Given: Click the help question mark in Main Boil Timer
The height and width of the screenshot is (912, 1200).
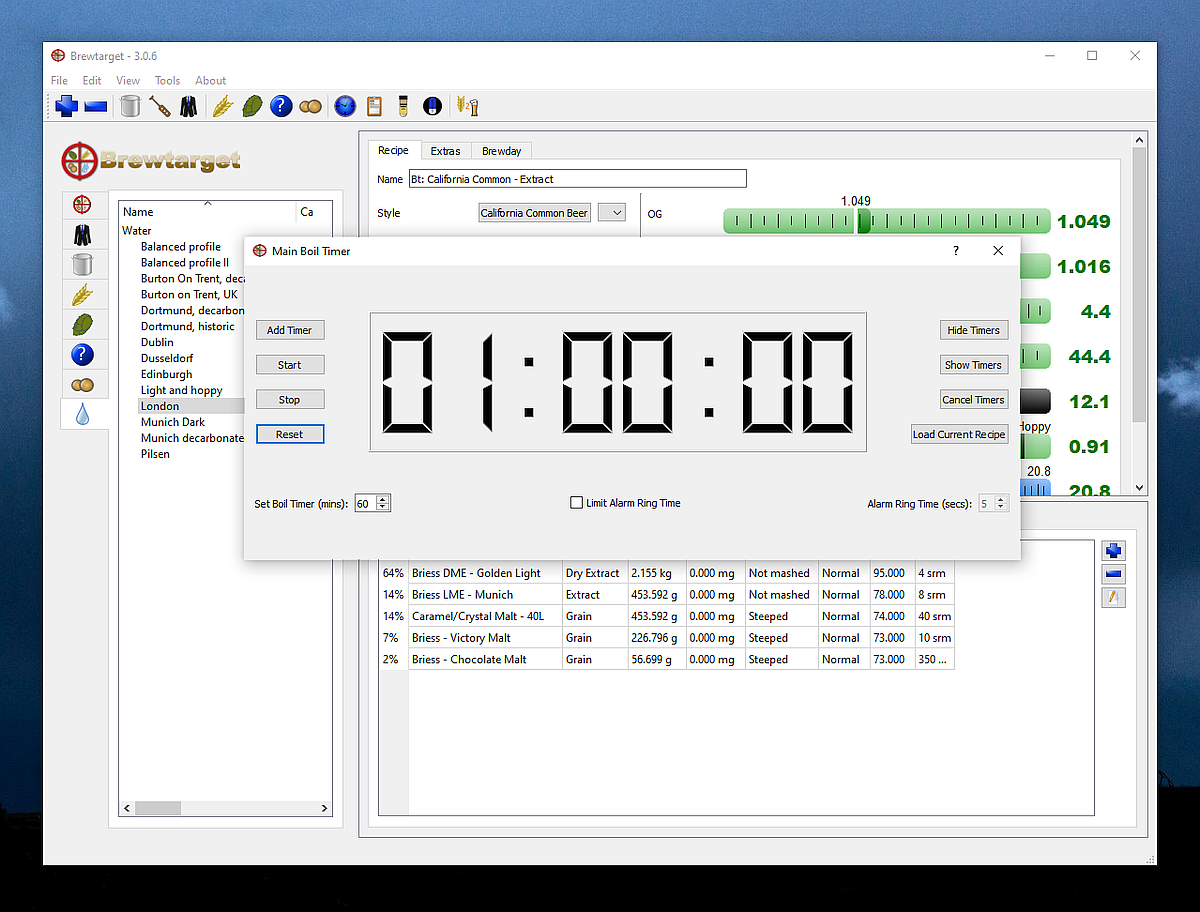Looking at the screenshot, I should pyautogui.click(x=956, y=251).
